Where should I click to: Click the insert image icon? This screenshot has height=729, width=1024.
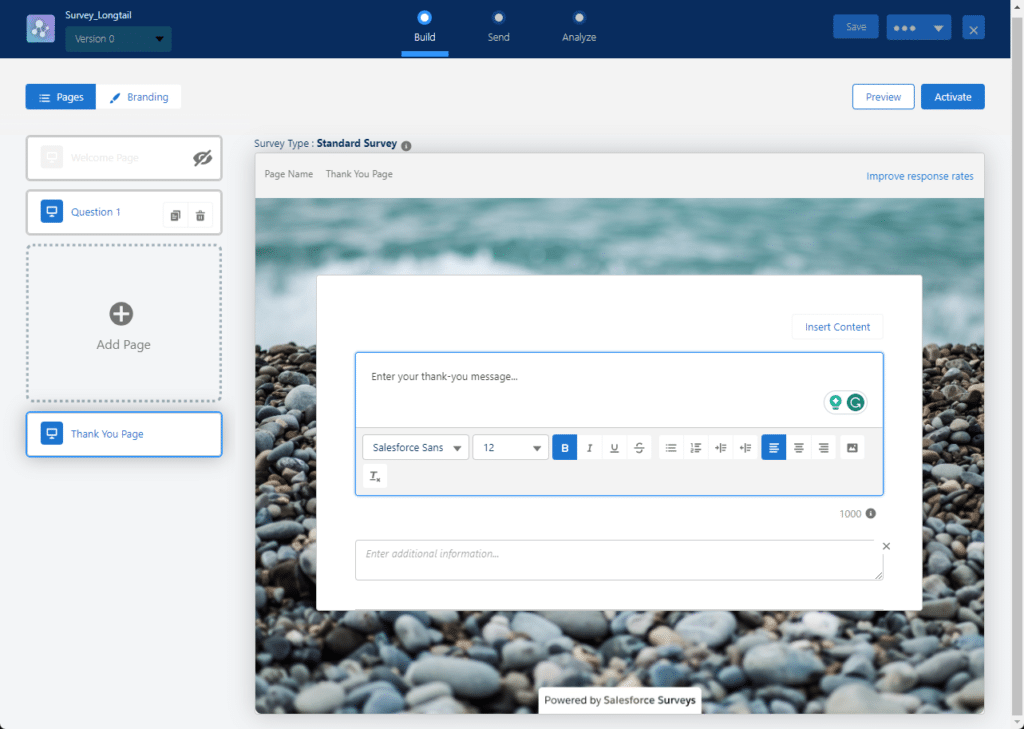point(852,448)
